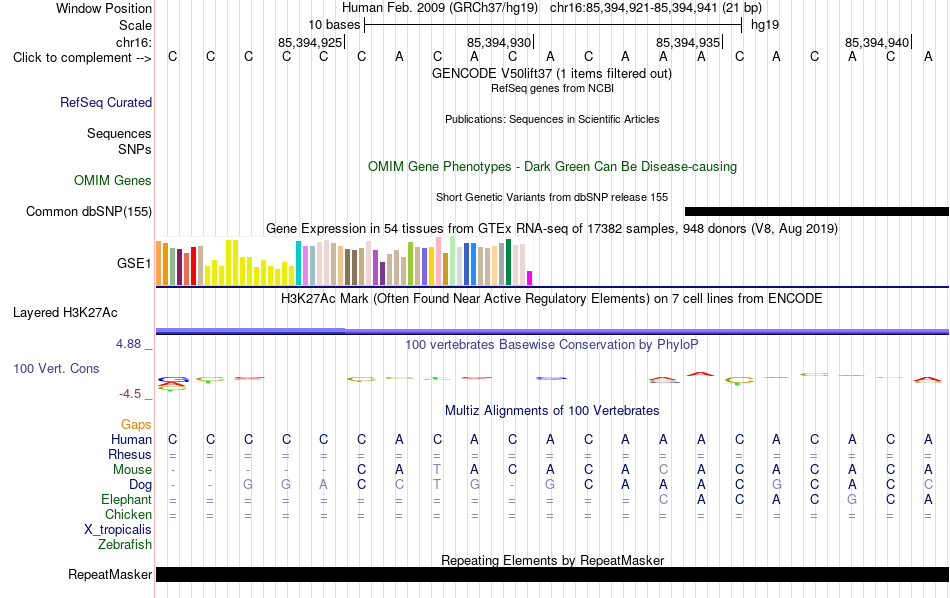950x598 pixels.
Task: Click the OMIM Gene Phenotypes title text
Action: click(x=552, y=167)
